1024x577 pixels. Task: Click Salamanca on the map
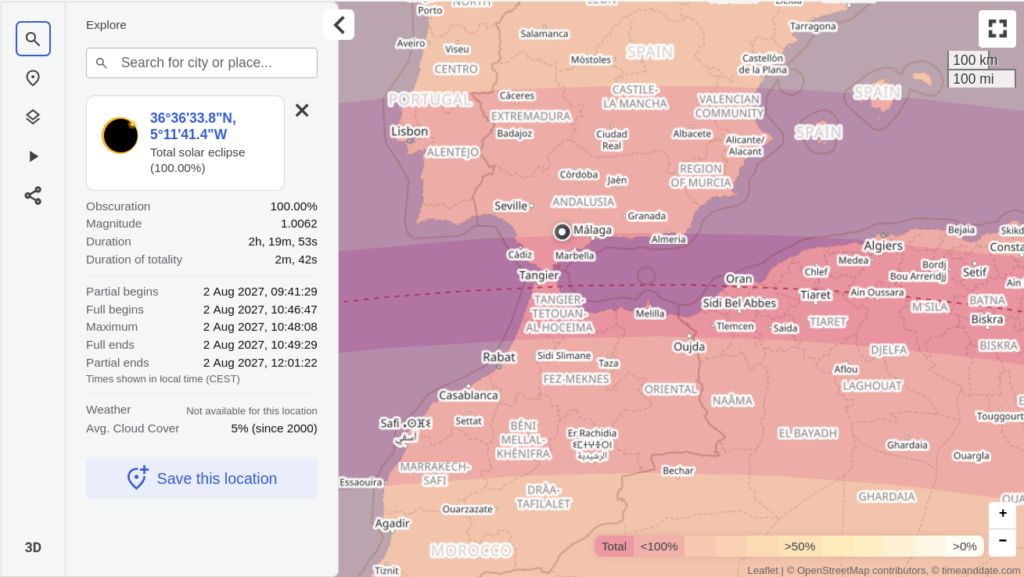coord(544,33)
